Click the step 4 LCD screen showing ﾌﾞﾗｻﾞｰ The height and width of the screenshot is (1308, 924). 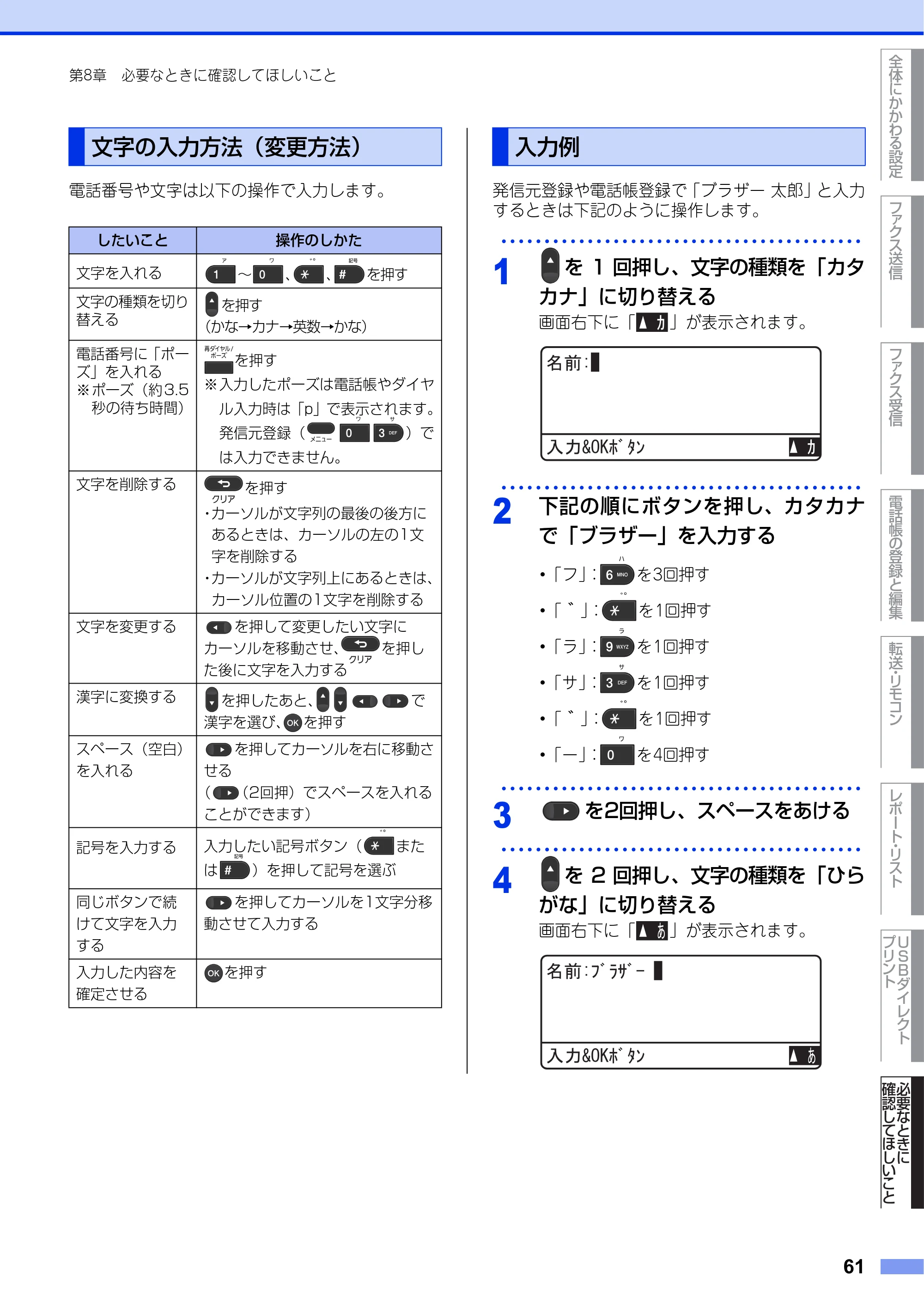(x=681, y=1012)
